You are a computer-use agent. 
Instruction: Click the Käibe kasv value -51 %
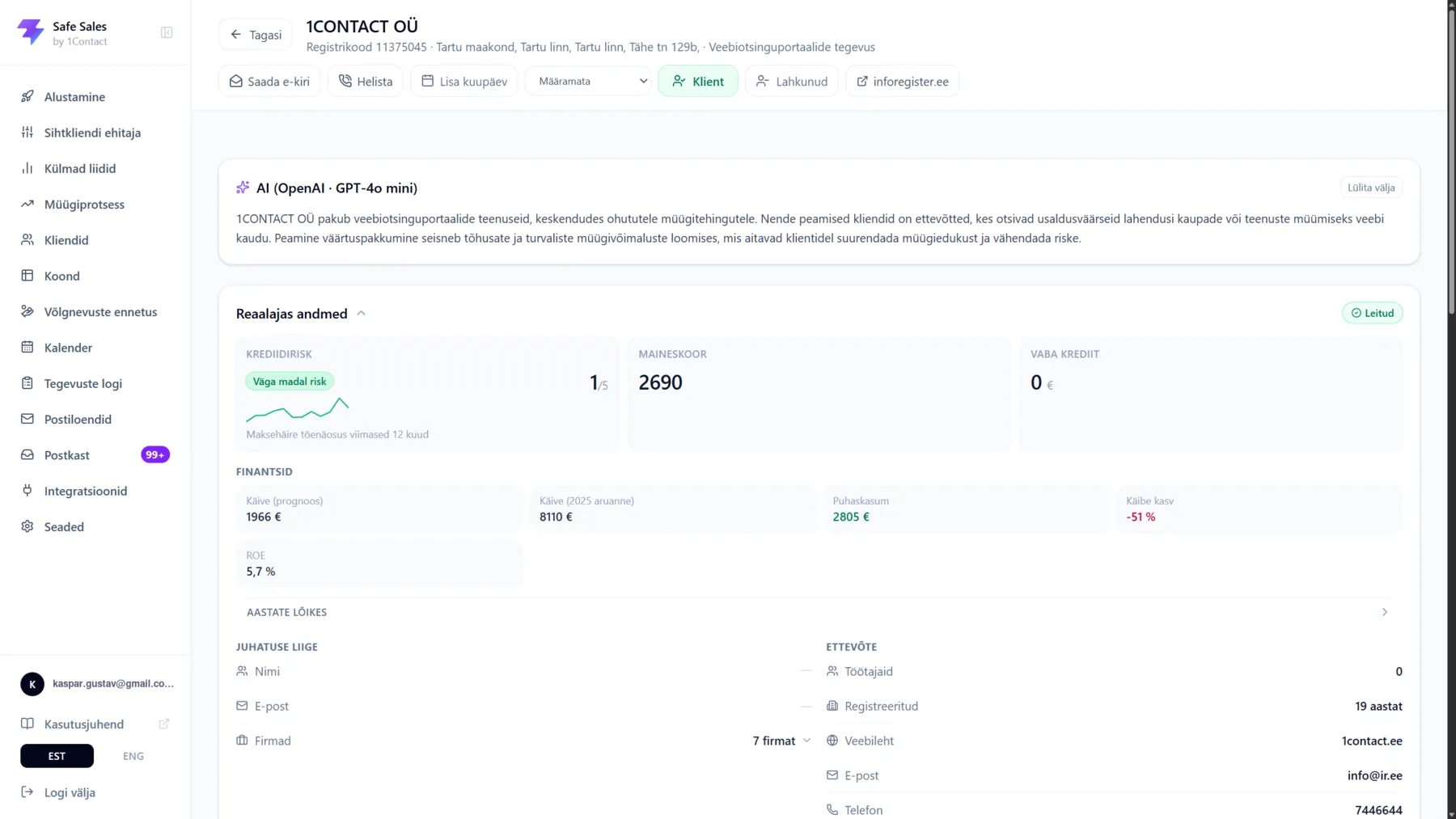click(1141, 517)
